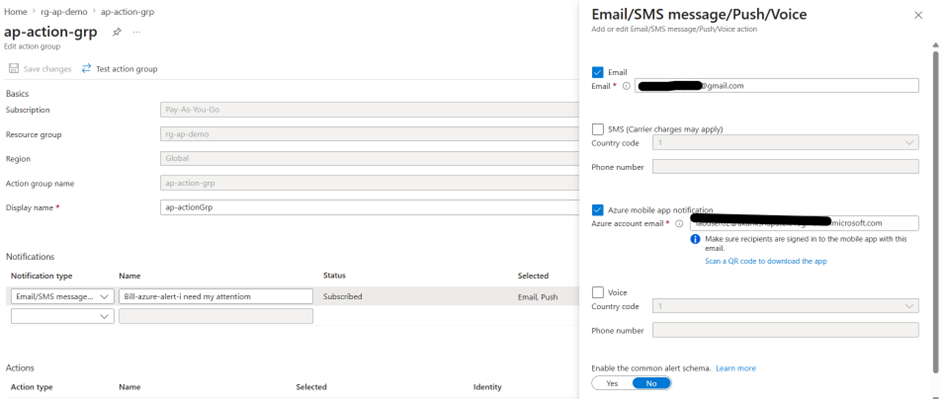The height and width of the screenshot is (399, 940).
Task: Click Save changes button
Action: point(40,69)
